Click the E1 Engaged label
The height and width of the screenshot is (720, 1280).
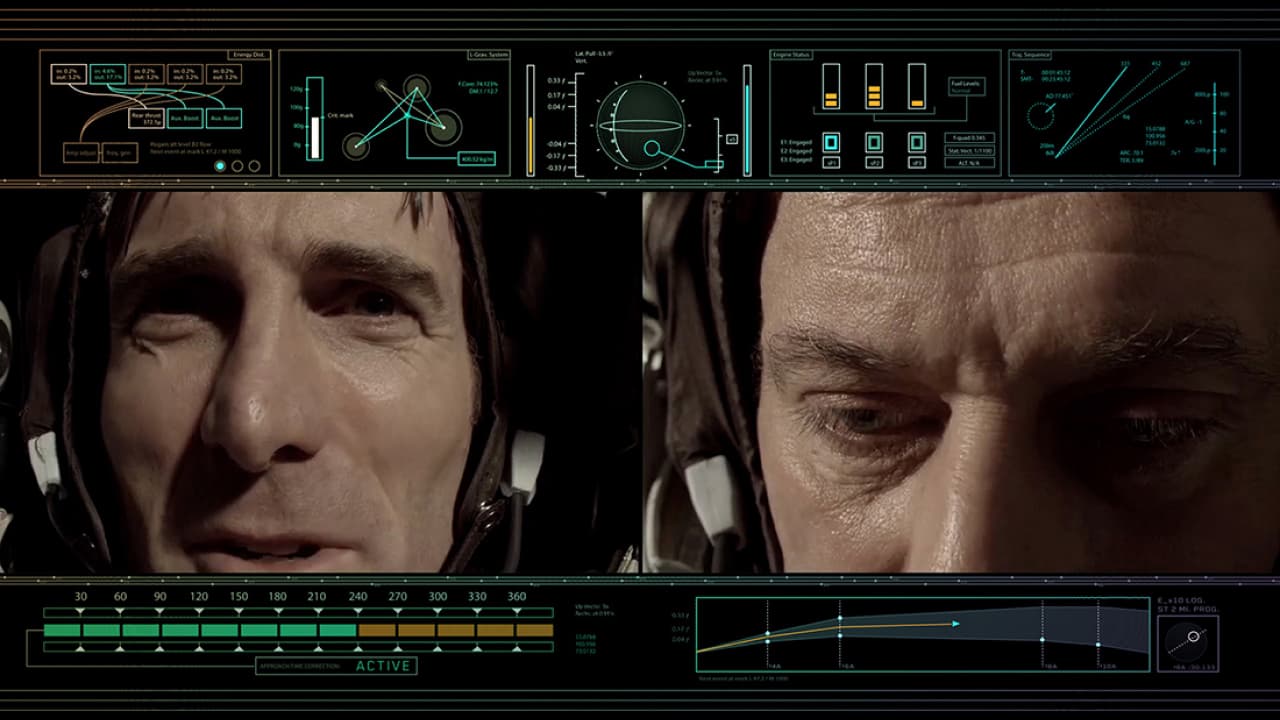(797, 142)
